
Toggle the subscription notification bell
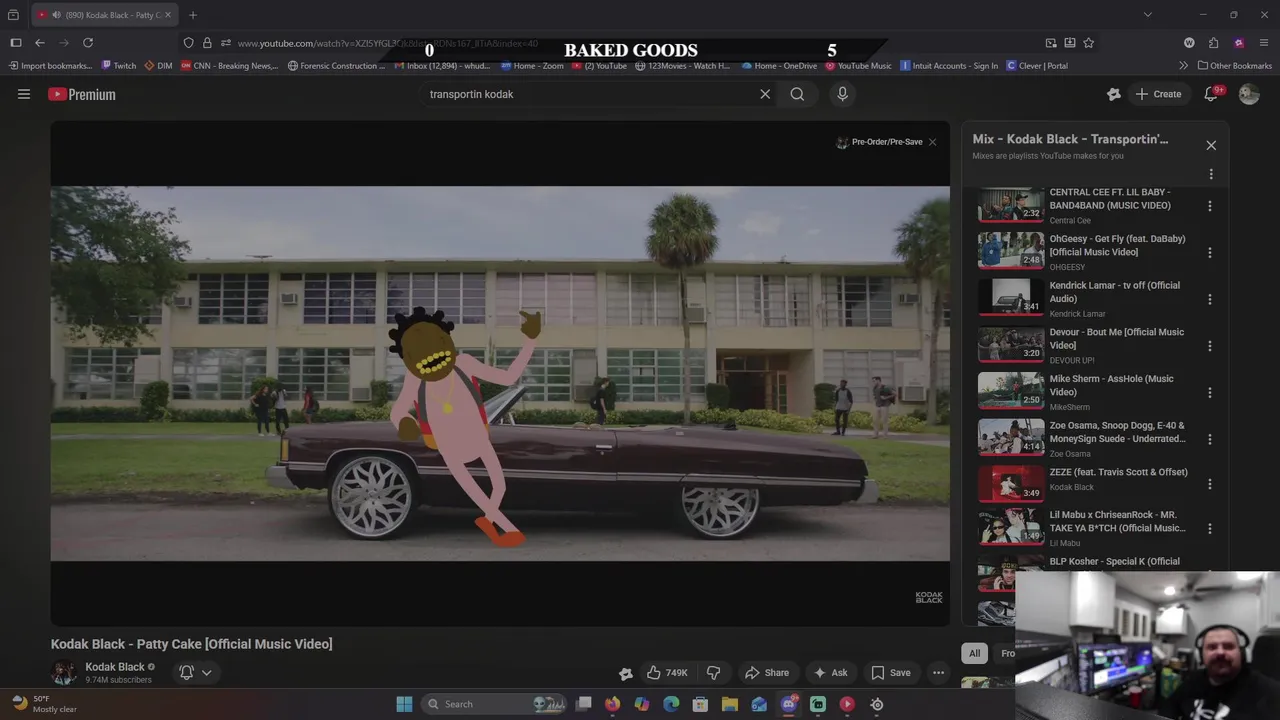(x=186, y=673)
